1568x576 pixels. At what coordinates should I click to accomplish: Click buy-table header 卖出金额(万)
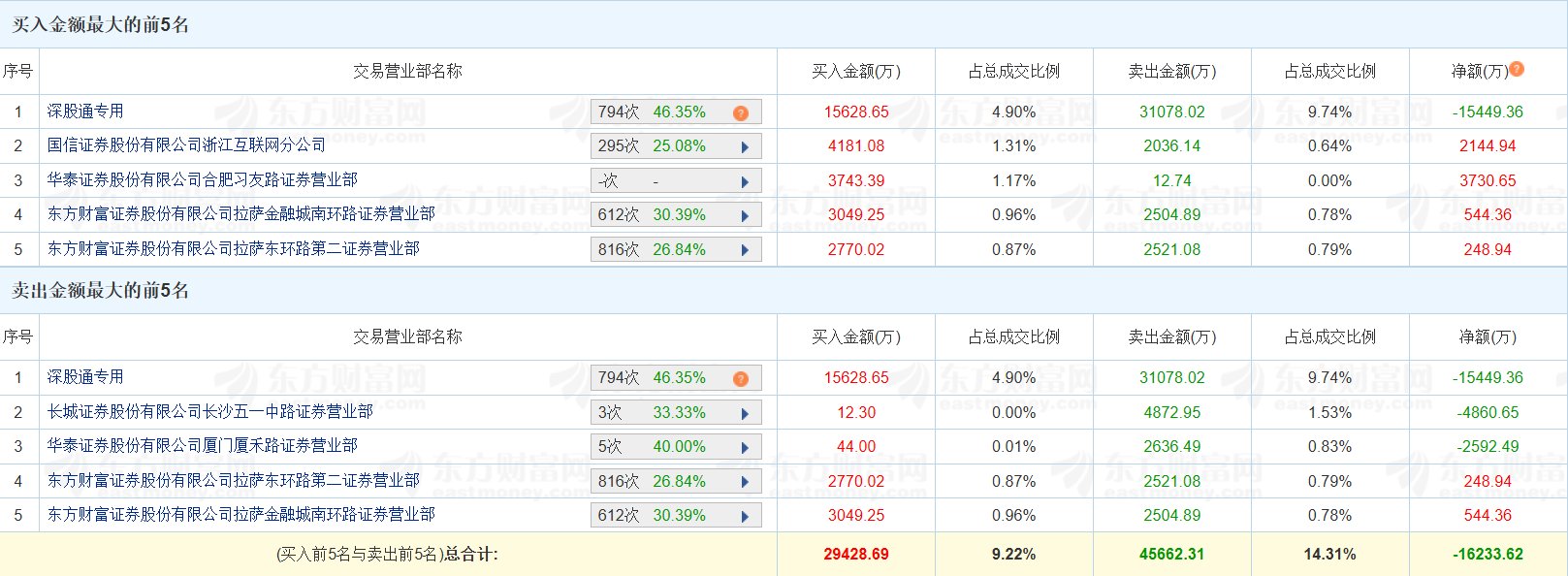(1171, 72)
